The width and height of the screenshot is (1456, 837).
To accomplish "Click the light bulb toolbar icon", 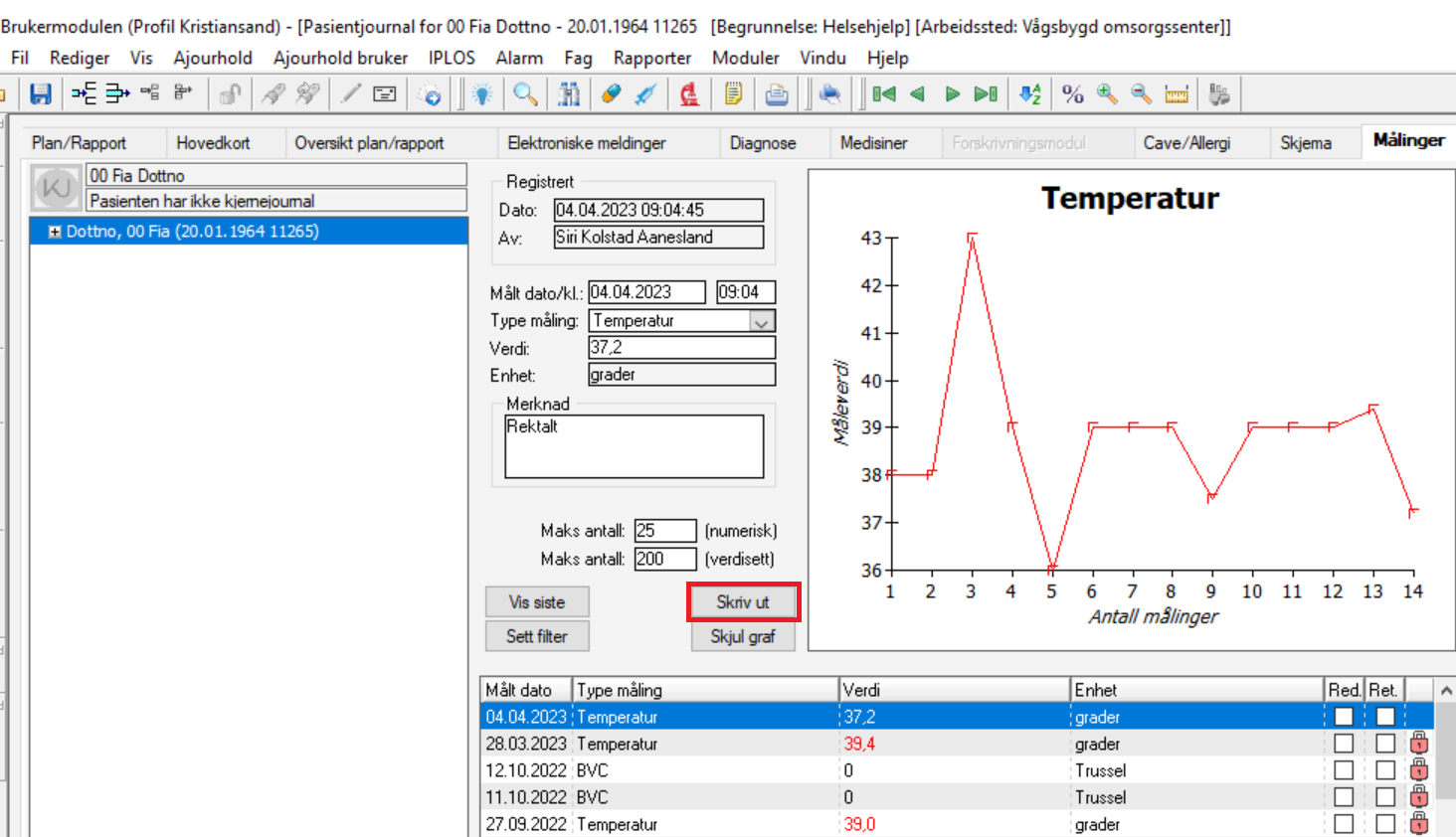I will pos(482,94).
